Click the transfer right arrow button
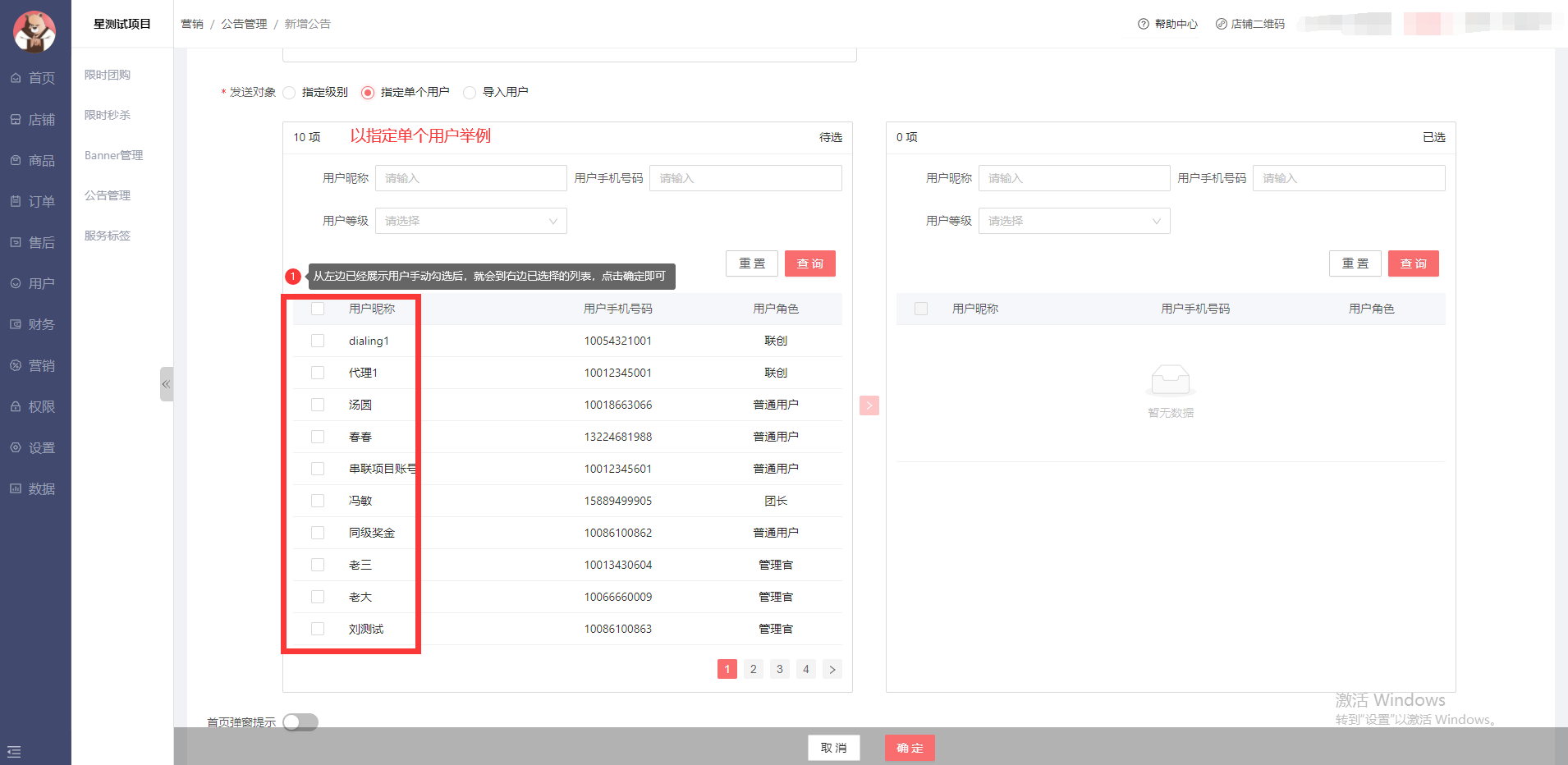The width and height of the screenshot is (1568, 765). point(869,405)
